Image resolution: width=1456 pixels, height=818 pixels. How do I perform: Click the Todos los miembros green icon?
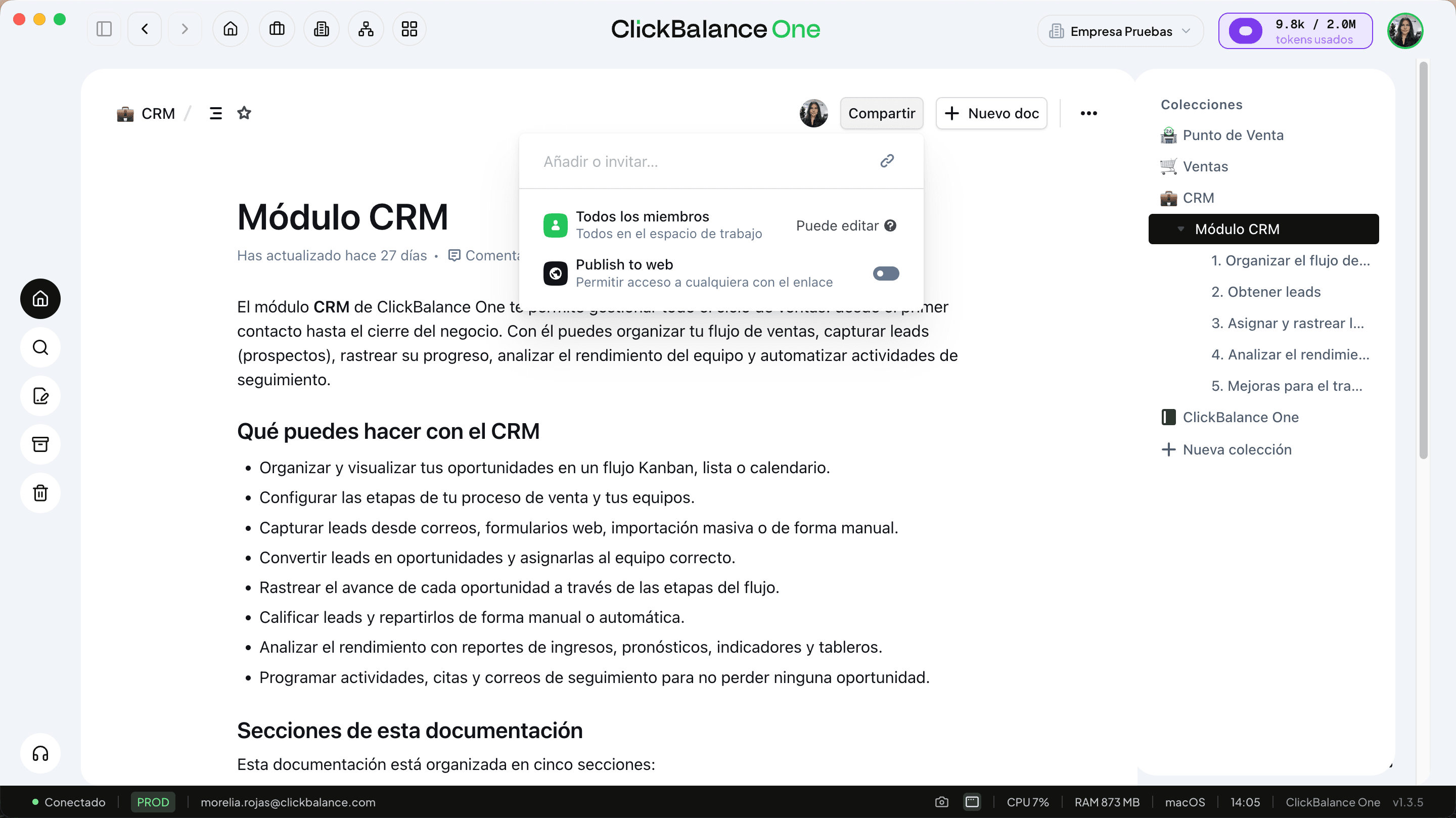point(555,225)
